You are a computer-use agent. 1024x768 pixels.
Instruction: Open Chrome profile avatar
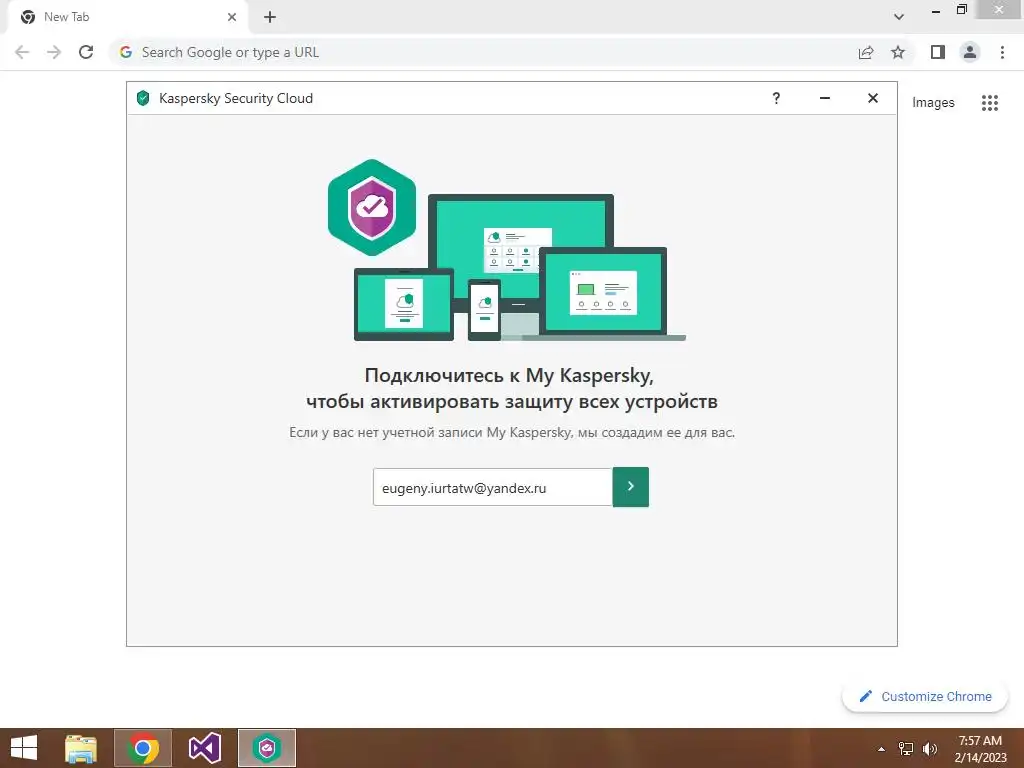click(x=970, y=52)
